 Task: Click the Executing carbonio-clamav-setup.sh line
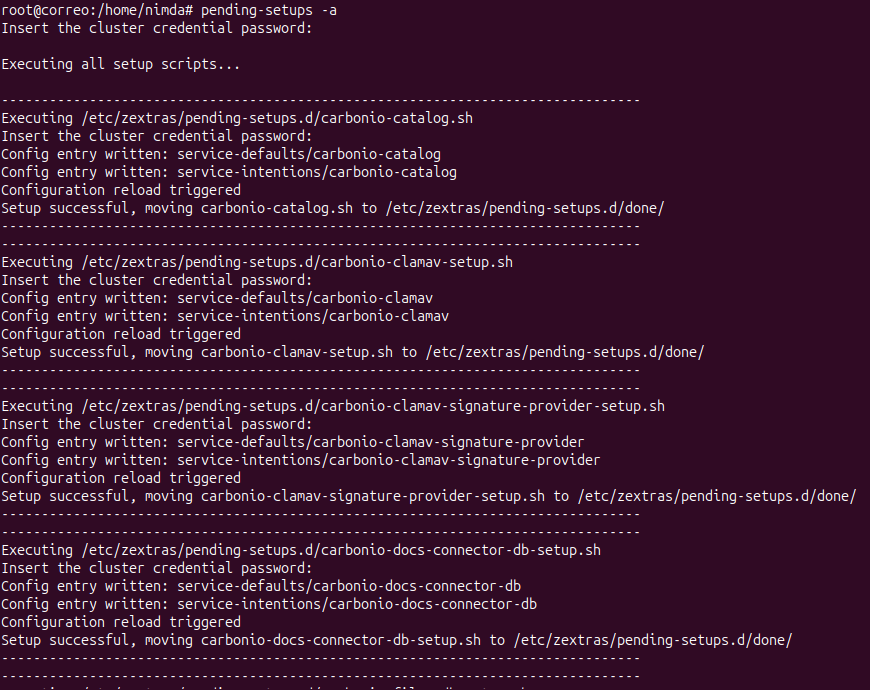[257, 262]
